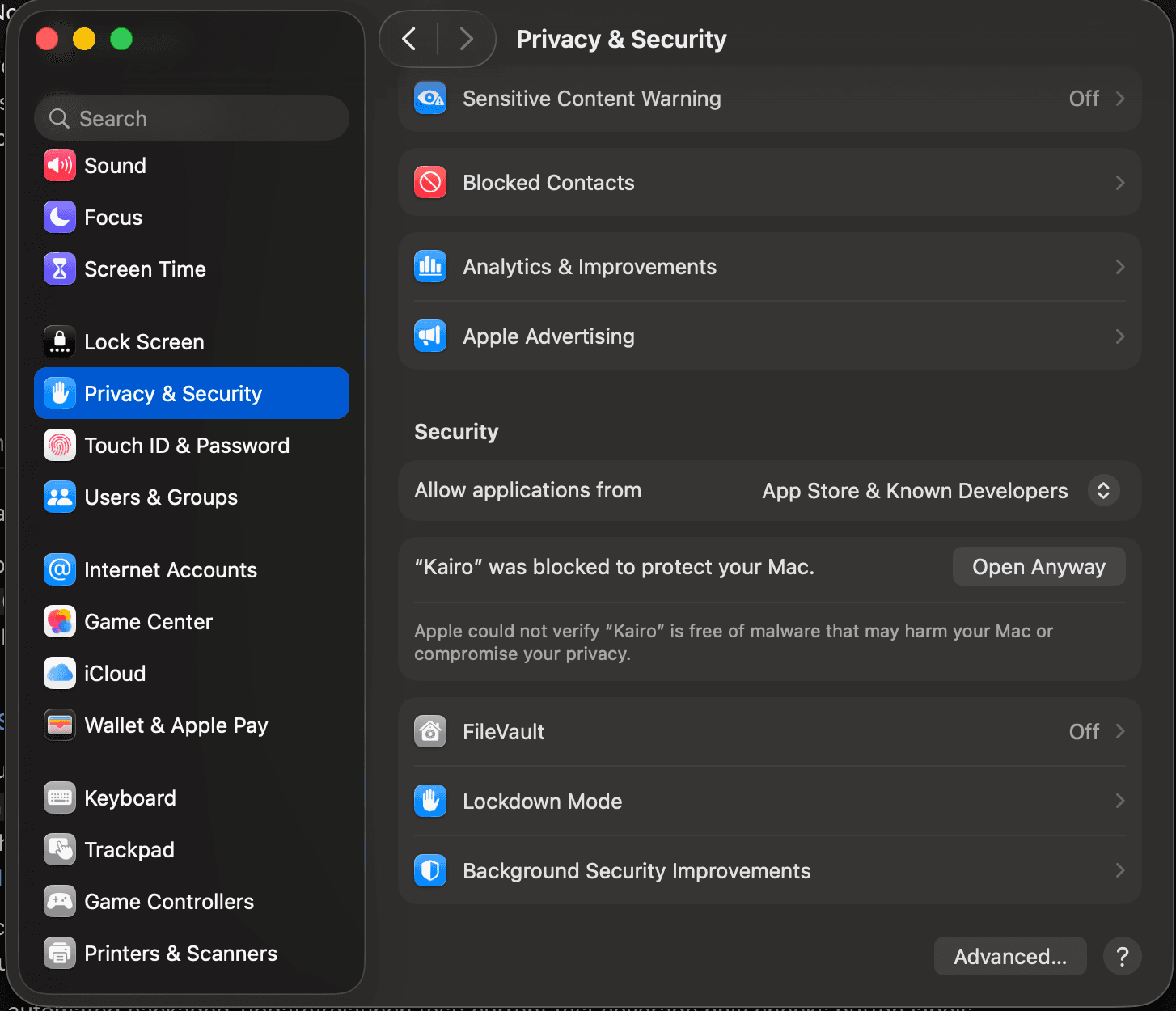Viewport: 1176px width, 1011px height.
Task: Click the FileVault house lock icon
Action: pos(430,732)
